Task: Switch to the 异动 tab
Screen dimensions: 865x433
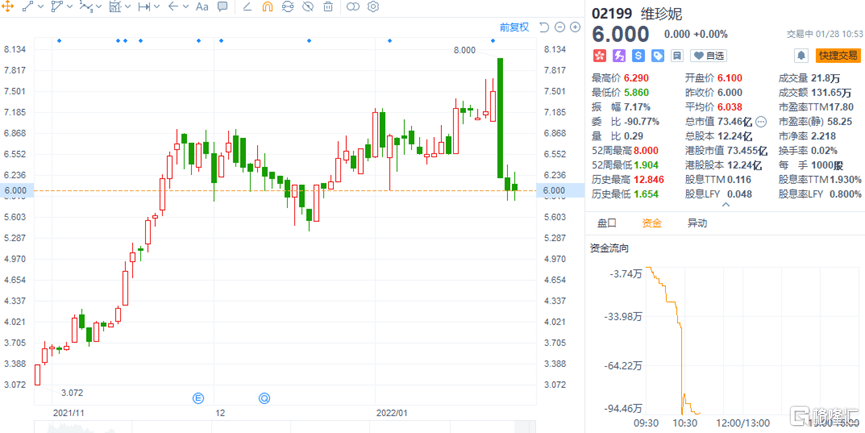Action: [697, 224]
